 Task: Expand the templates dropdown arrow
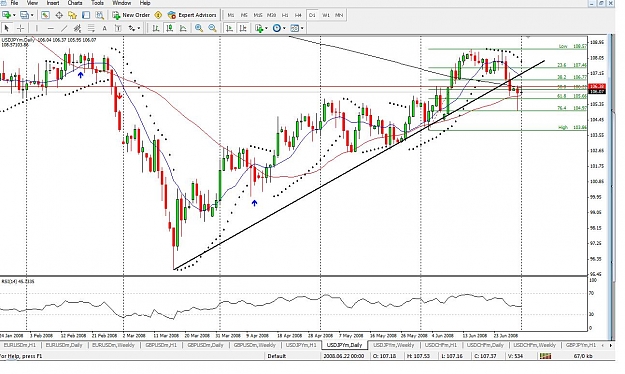point(302,28)
